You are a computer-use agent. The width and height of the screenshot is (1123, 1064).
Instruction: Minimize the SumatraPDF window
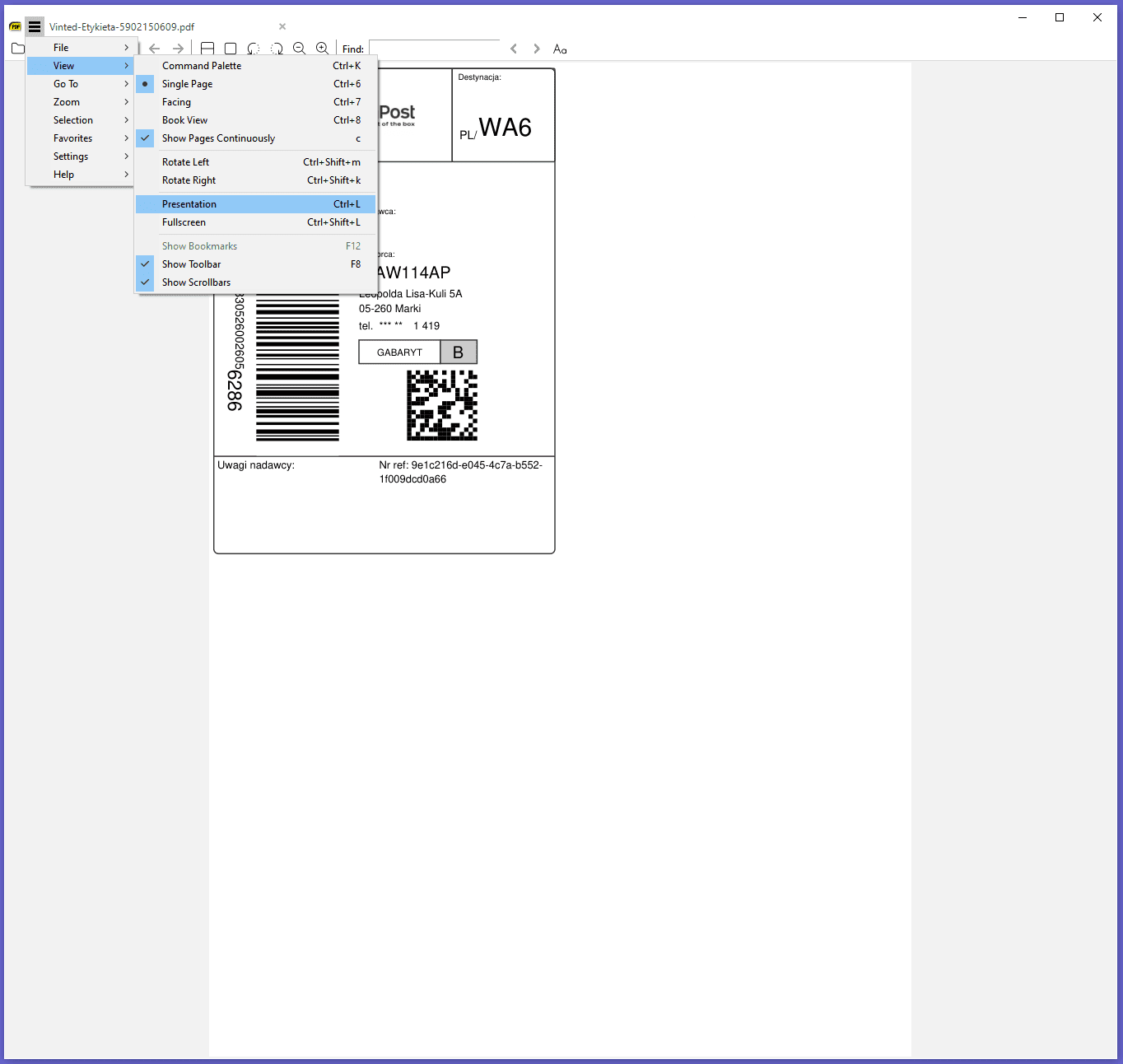1023,17
